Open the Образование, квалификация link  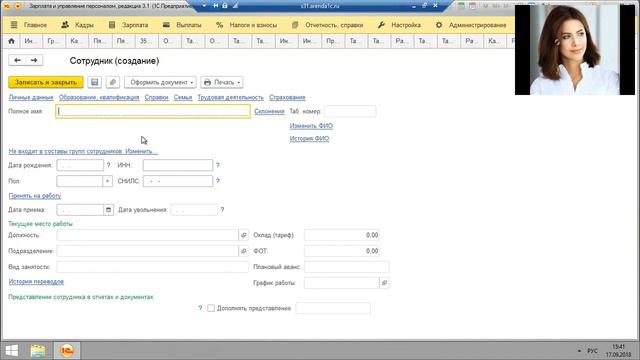coord(99,98)
